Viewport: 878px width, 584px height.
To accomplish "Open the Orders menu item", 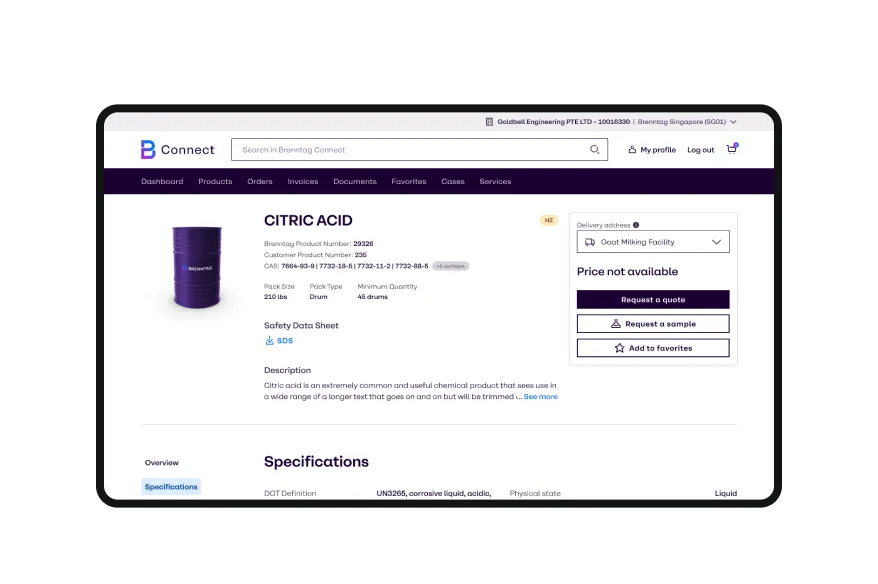I will pos(260,181).
